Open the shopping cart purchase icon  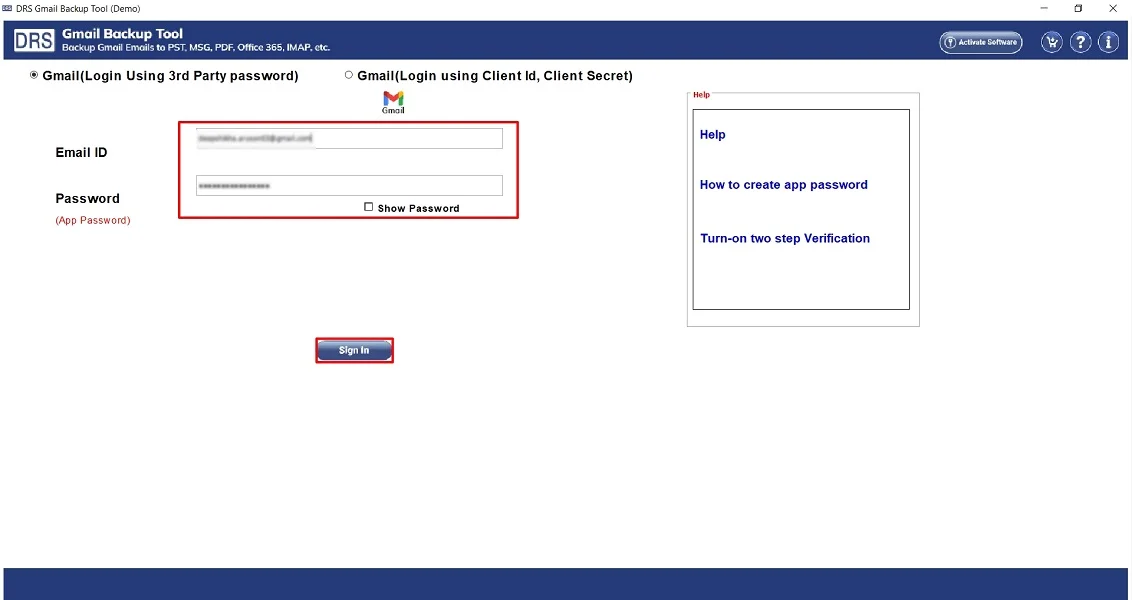(x=1051, y=41)
